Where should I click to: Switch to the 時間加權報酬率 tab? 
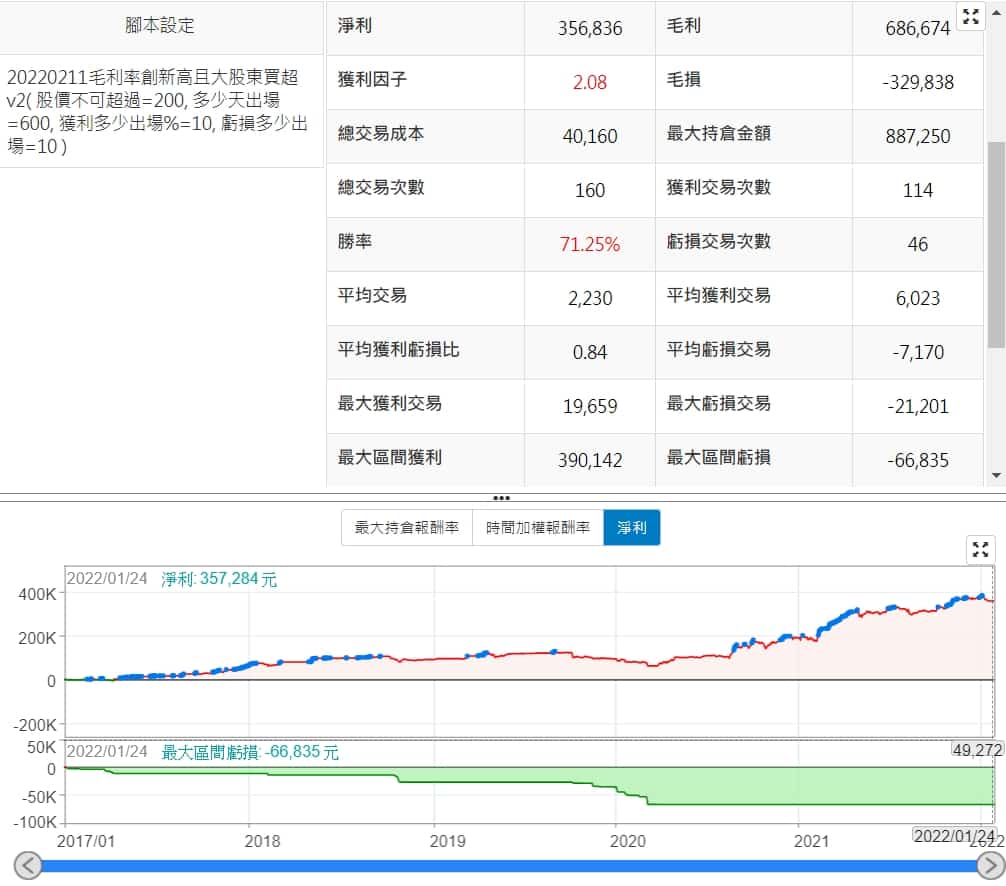pyautogui.click(x=538, y=528)
